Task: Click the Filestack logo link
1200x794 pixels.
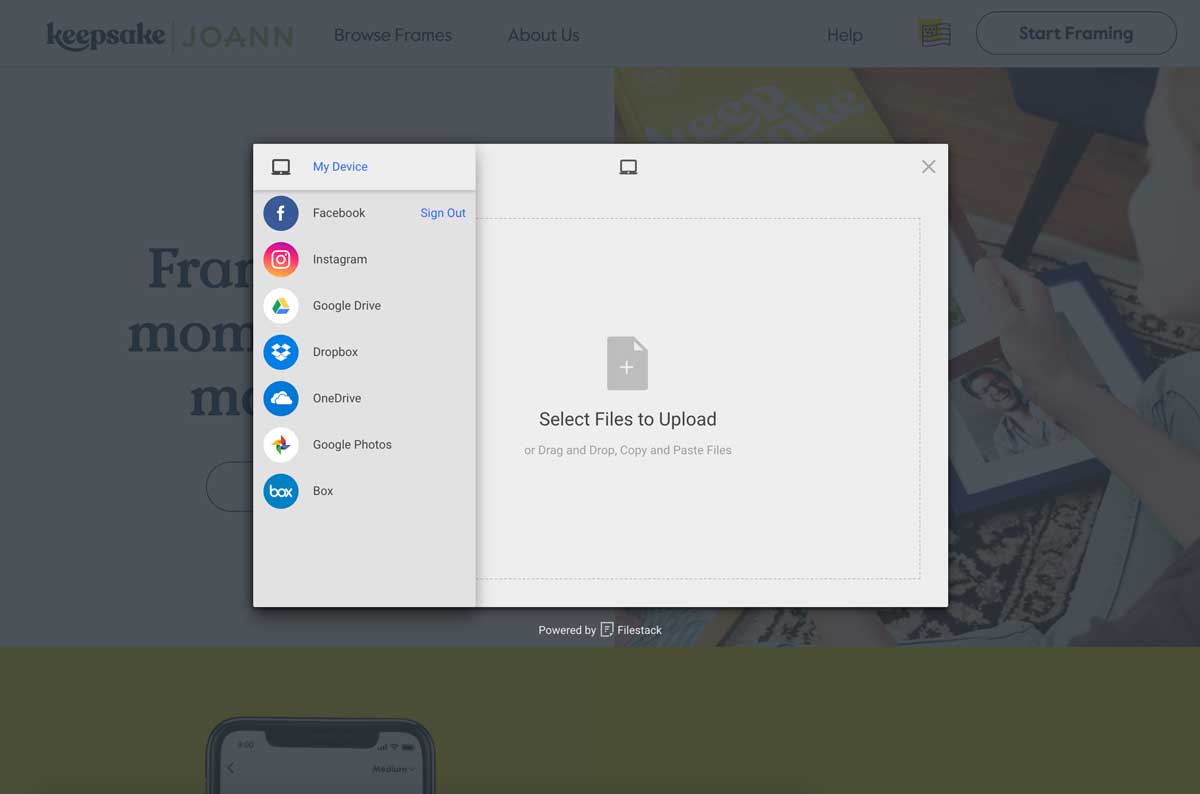Action: click(x=631, y=630)
